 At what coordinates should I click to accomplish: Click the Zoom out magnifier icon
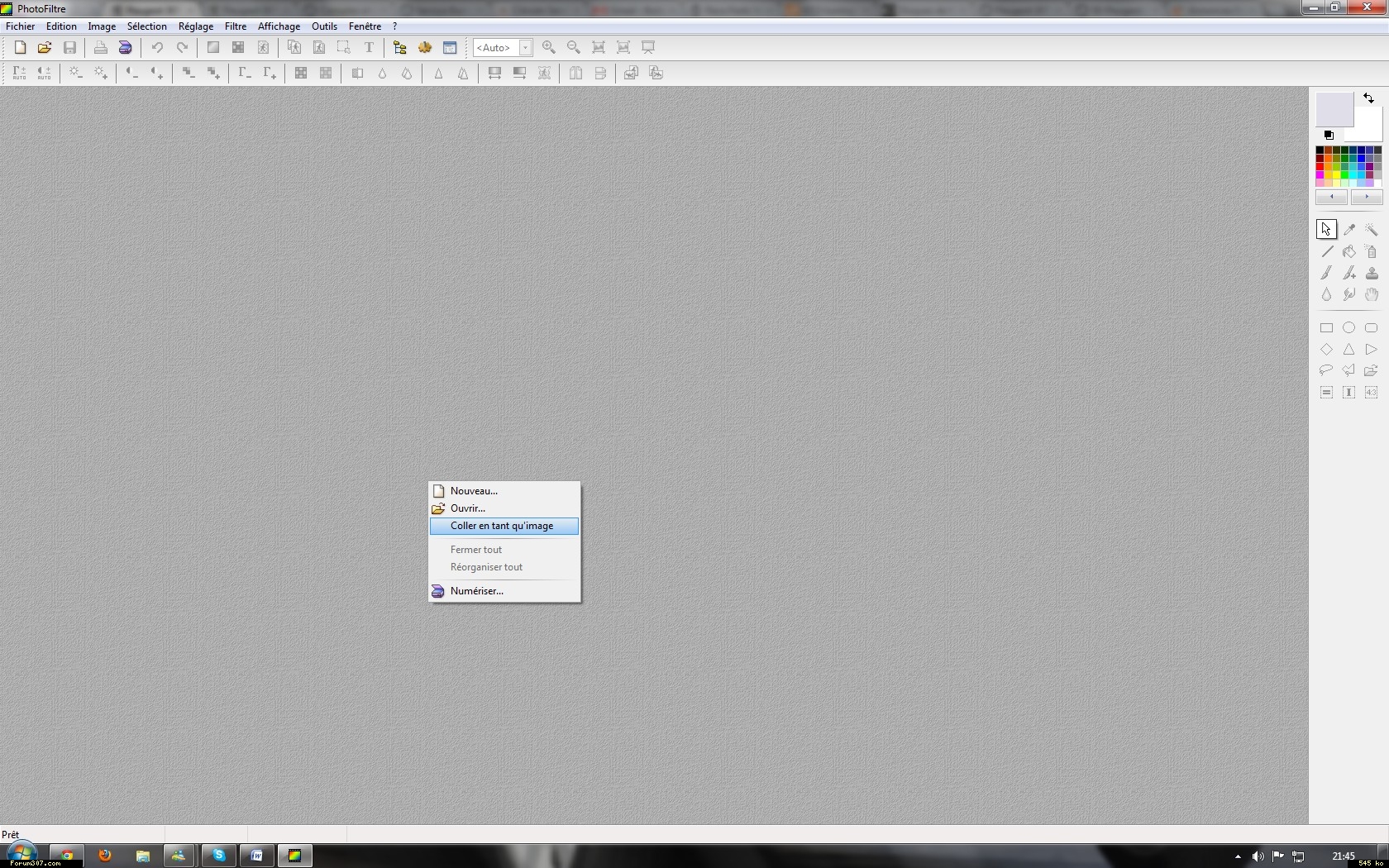tap(574, 48)
